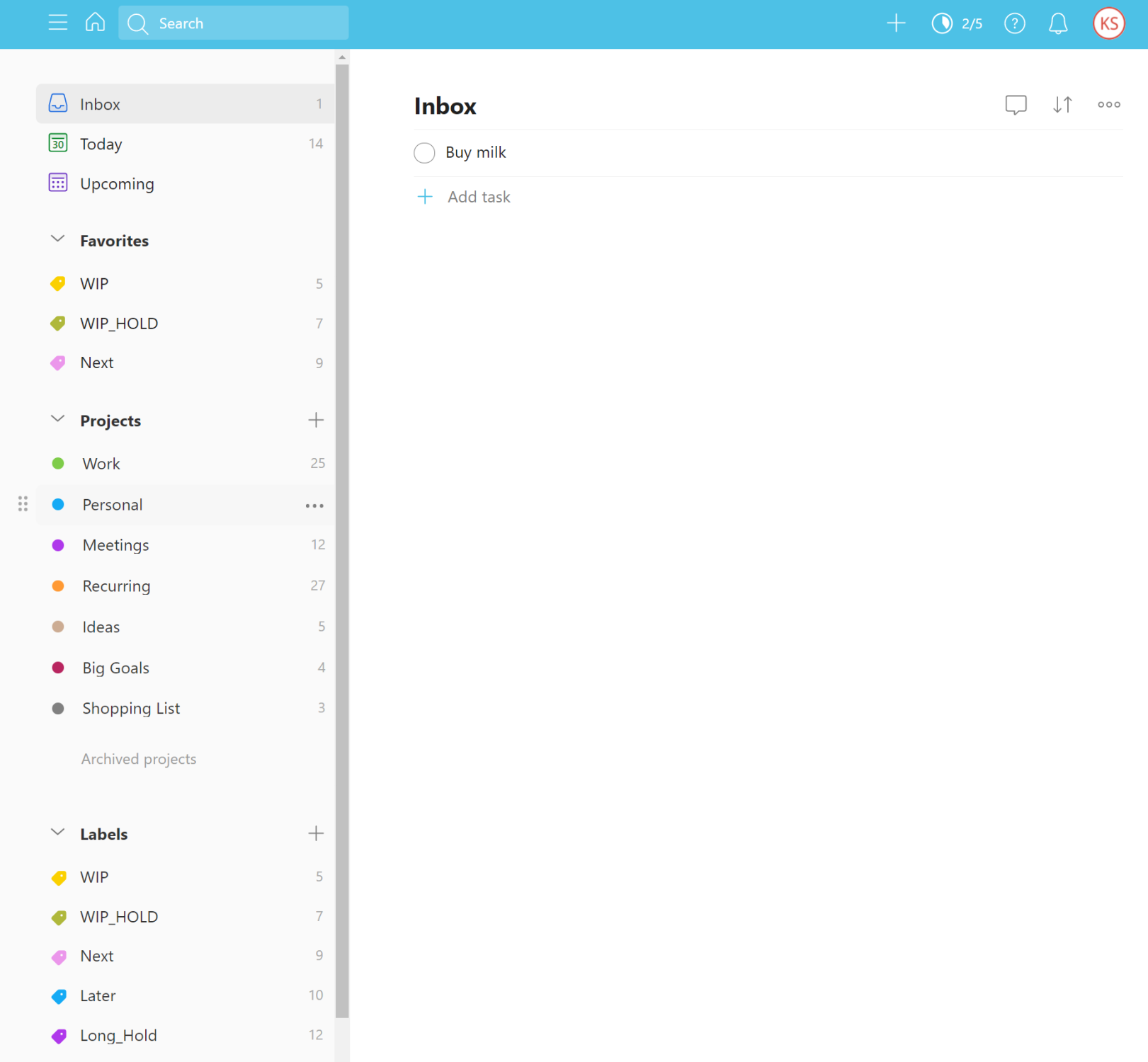
Task: Open the KS account avatar
Action: pyautogui.click(x=1108, y=23)
